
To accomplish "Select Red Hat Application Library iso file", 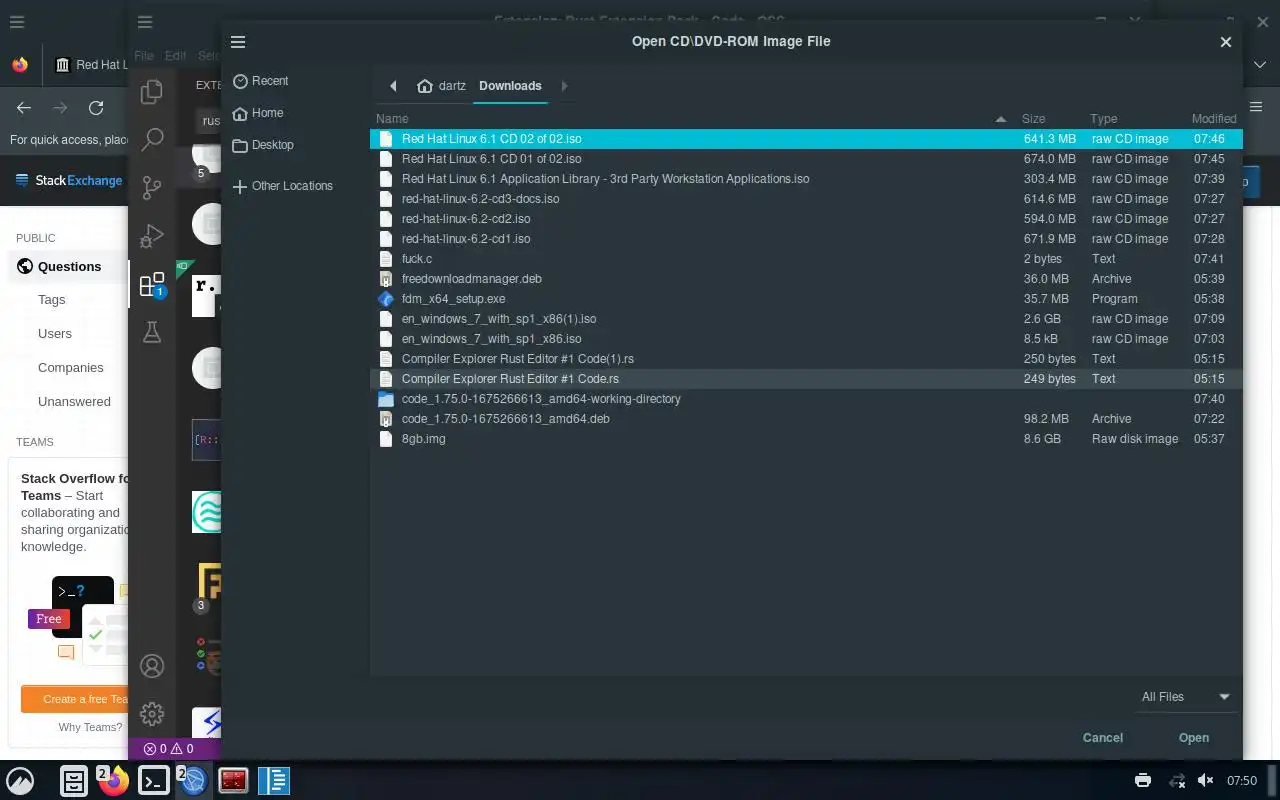I will (x=806, y=179).
